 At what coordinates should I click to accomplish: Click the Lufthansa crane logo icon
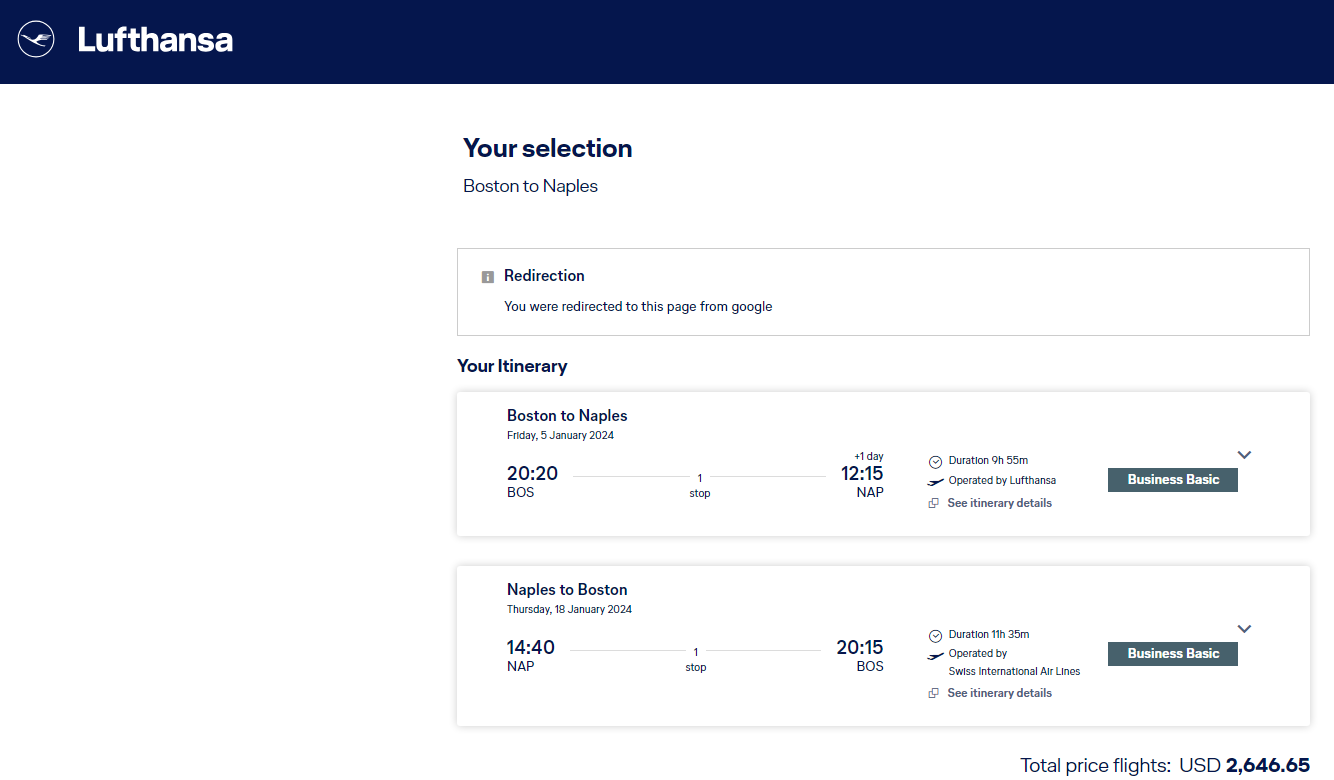[36, 40]
